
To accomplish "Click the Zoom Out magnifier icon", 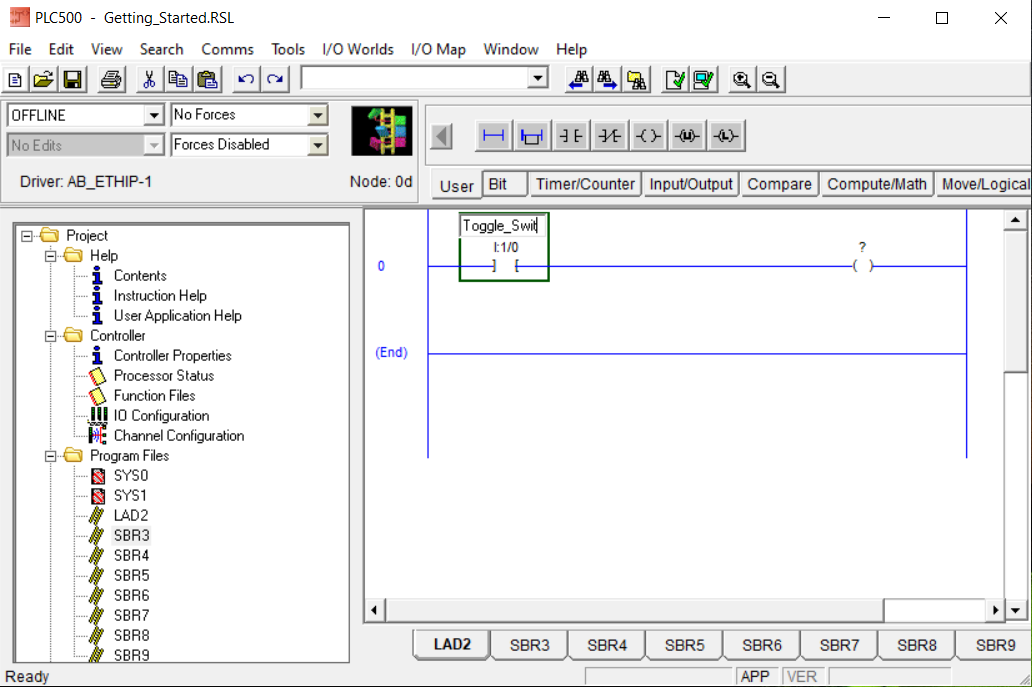I will point(771,80).
